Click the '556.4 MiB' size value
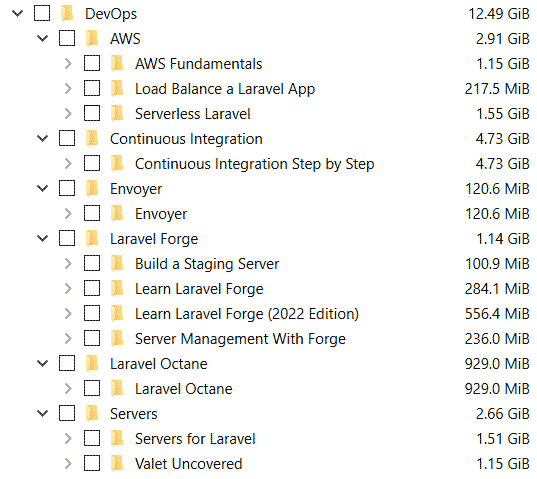The height and width of the screenshot is (479, 537). click(x=497, y=314)
